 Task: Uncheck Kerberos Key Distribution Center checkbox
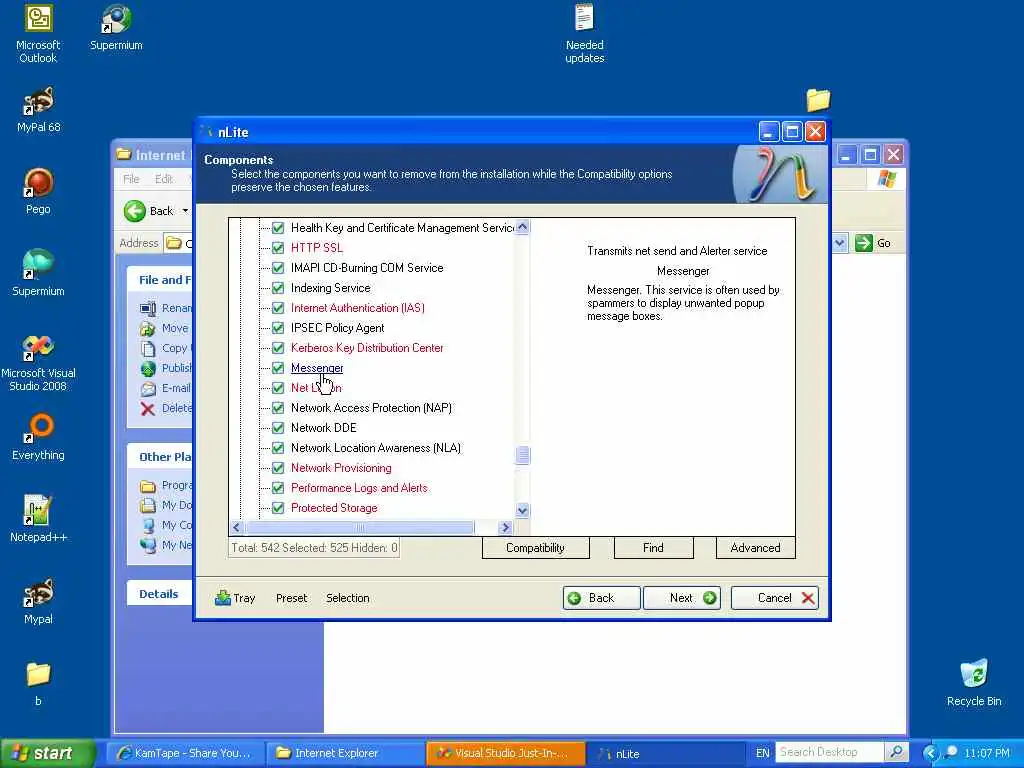278,347
